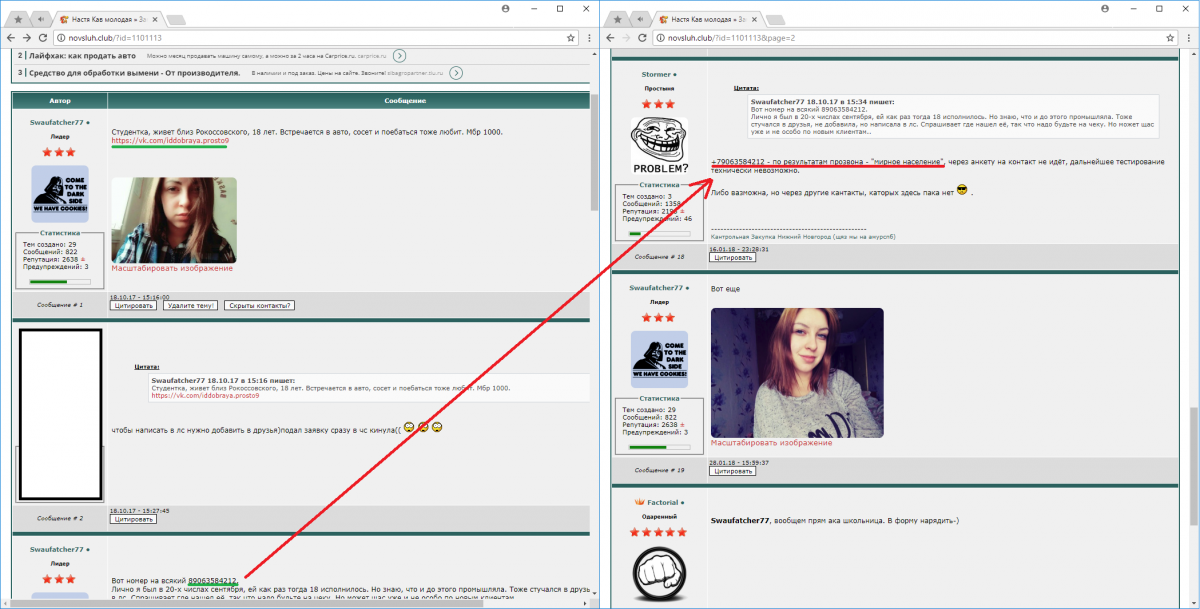
Task: Click the site info icon in the right address bar
Action: (x=661, y=37)
